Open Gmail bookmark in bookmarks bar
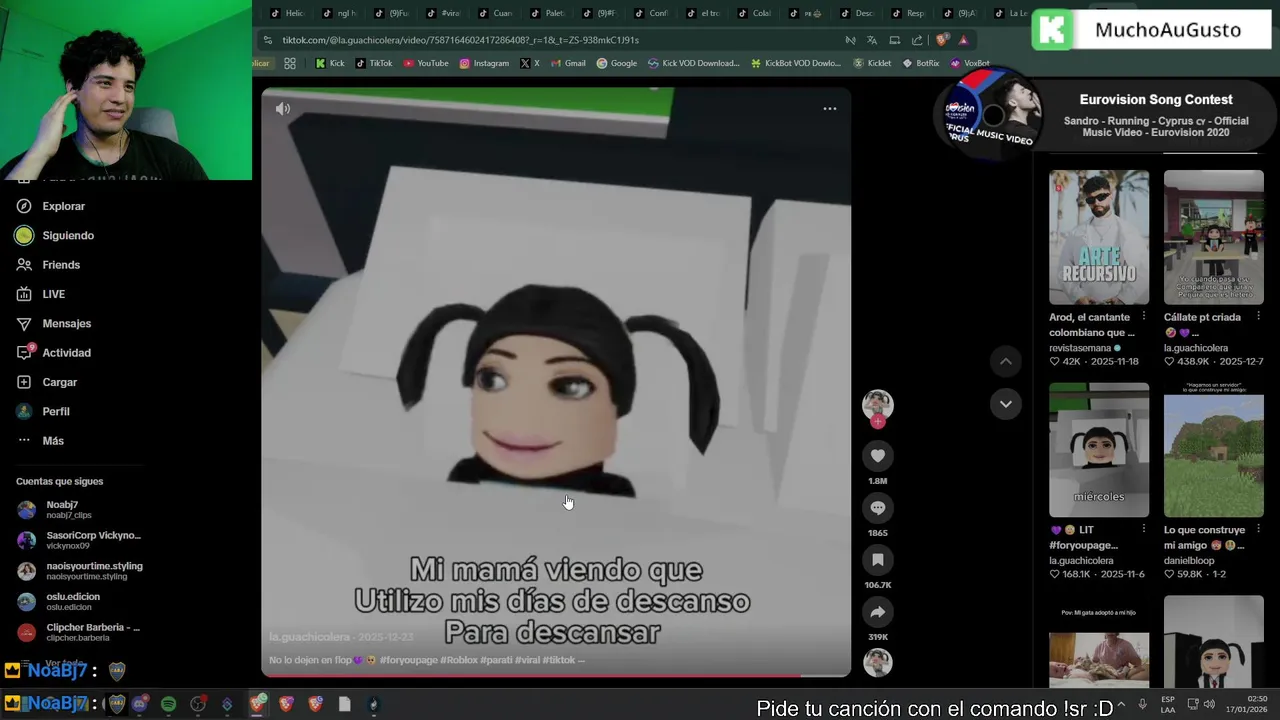The height and width of the screenshot is (720, 1280). (568, 63)
